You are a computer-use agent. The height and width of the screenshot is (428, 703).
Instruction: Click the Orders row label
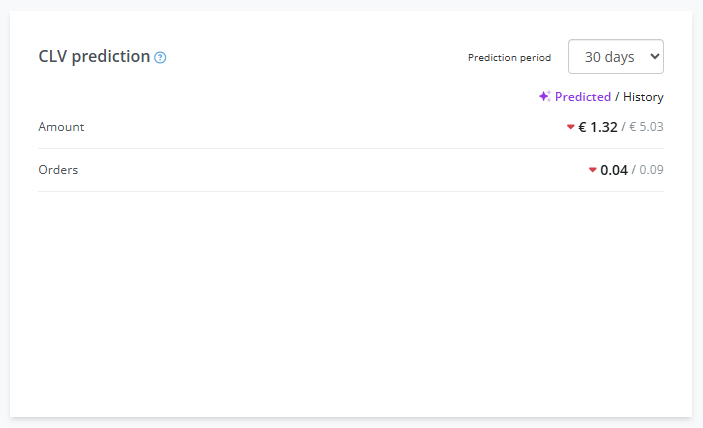coord(58,170)
